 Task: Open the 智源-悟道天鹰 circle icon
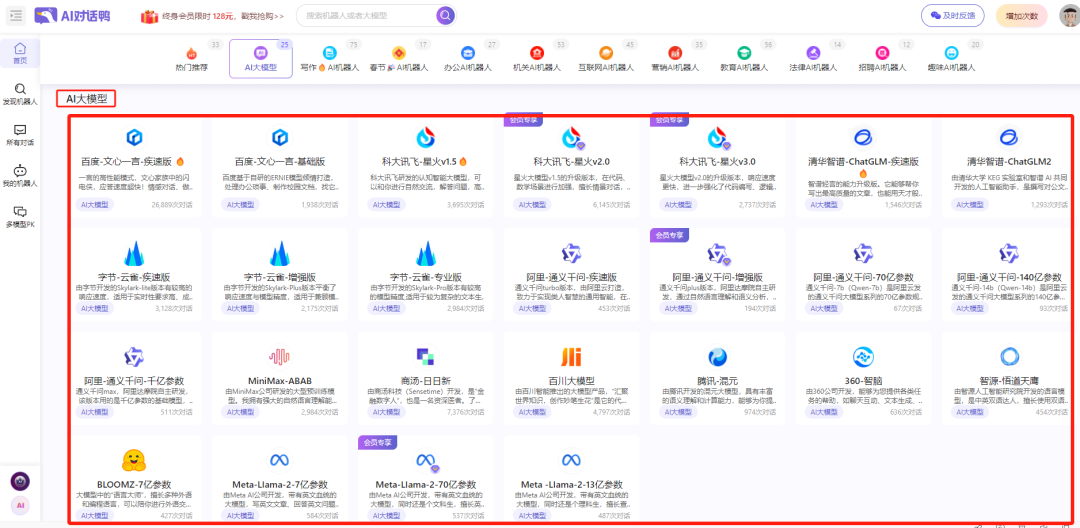[x=1008, y=357]
